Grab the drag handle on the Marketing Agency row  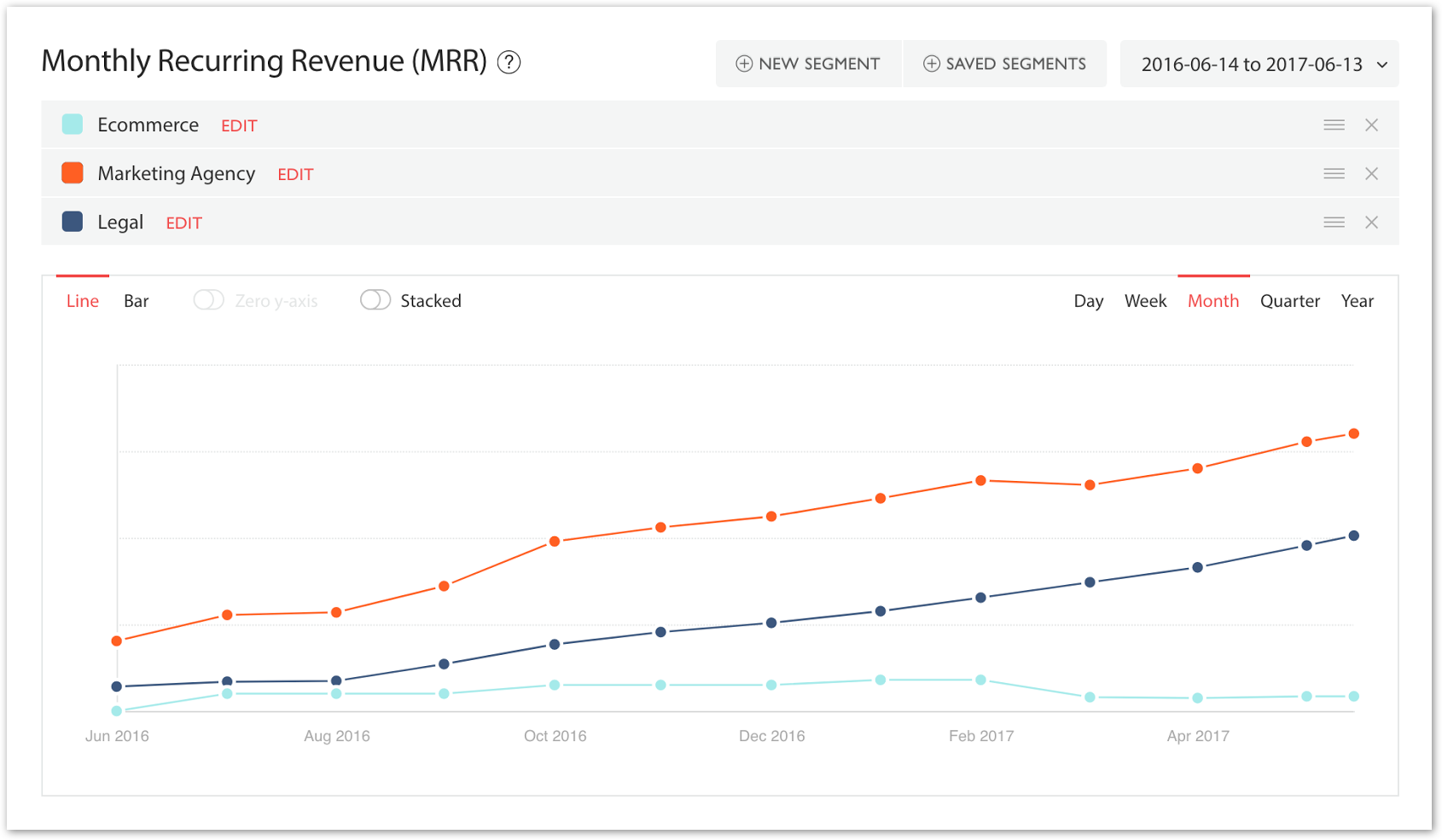click(x=1333, y=173)
